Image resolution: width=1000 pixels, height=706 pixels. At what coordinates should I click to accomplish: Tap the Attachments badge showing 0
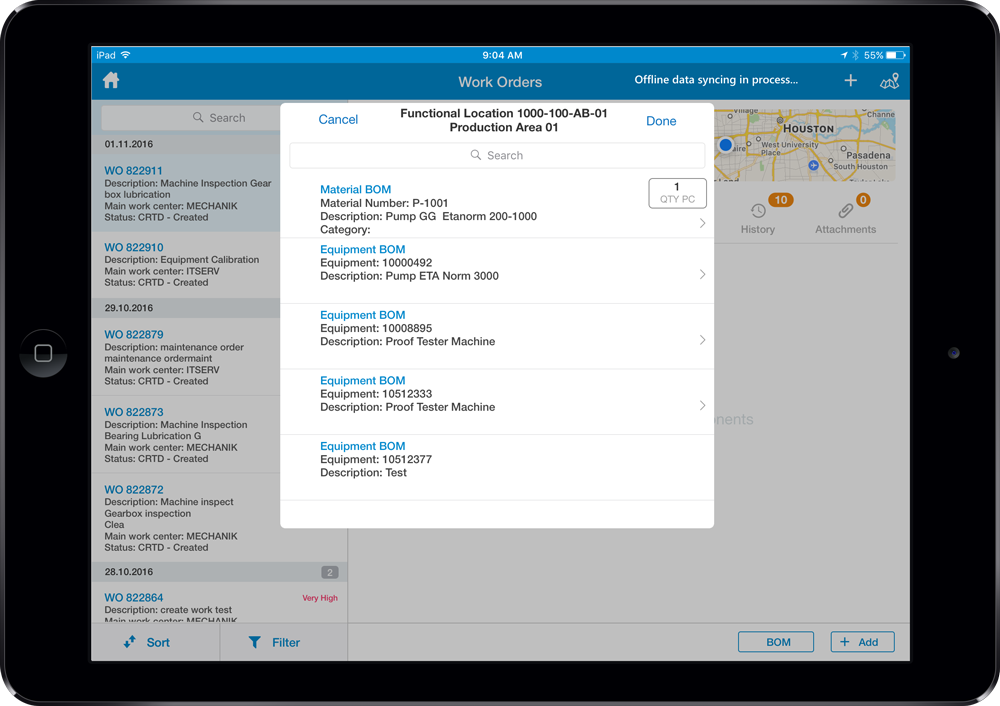pyautogui.click(x=863, y=200)
